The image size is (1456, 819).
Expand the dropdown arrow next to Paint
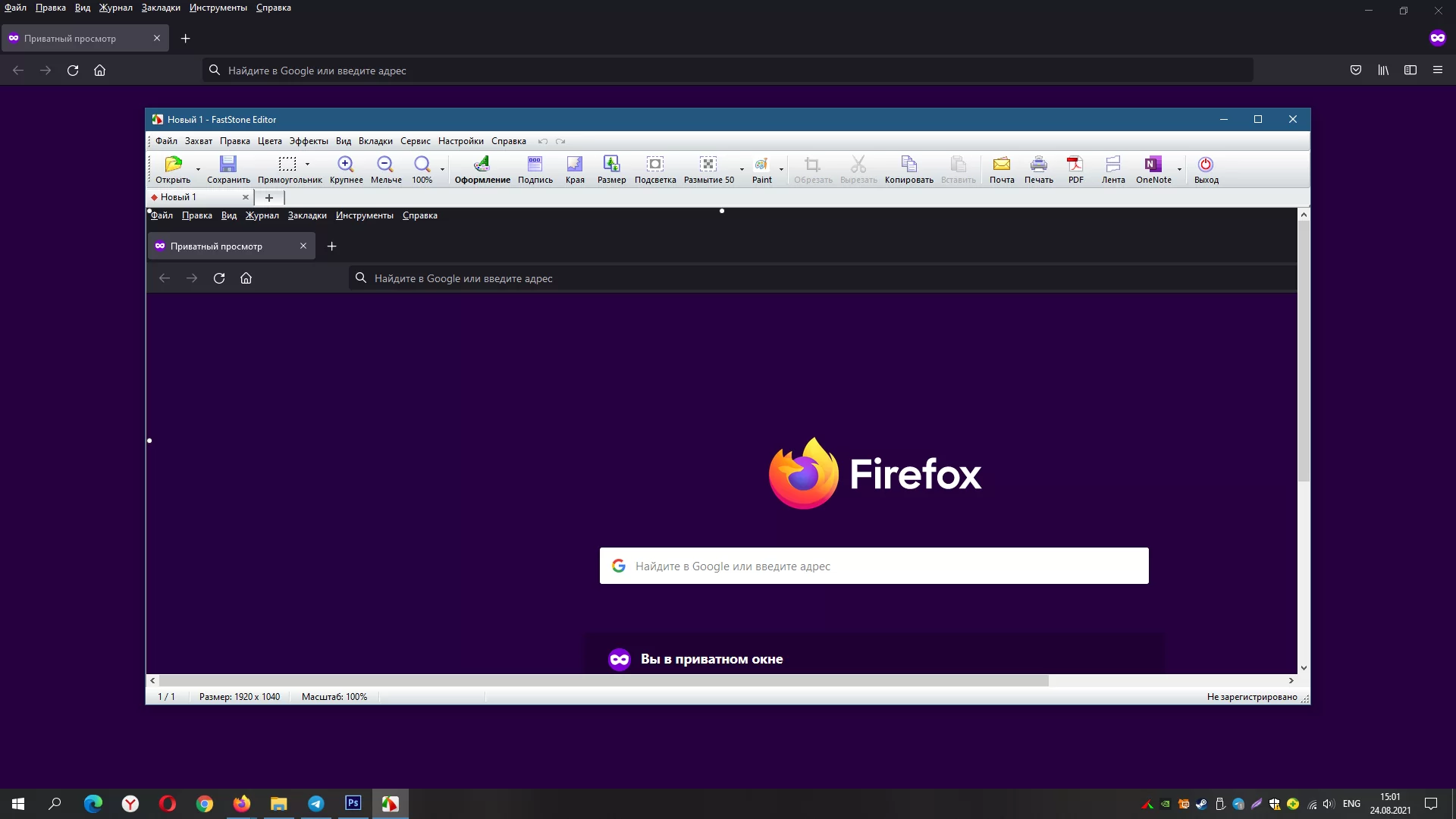(781, 169)
